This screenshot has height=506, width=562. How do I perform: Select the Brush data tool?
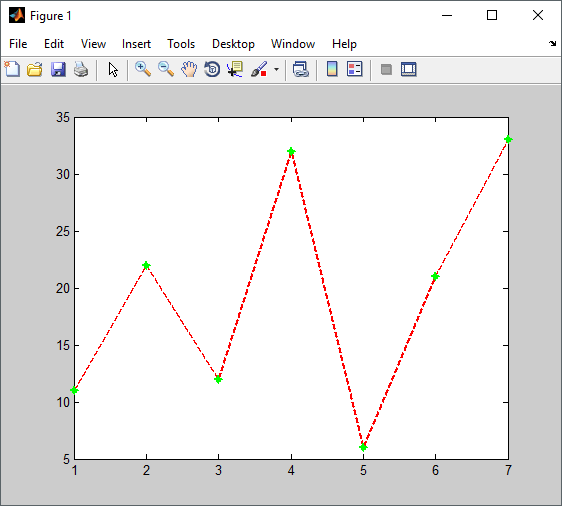[259, 69]
